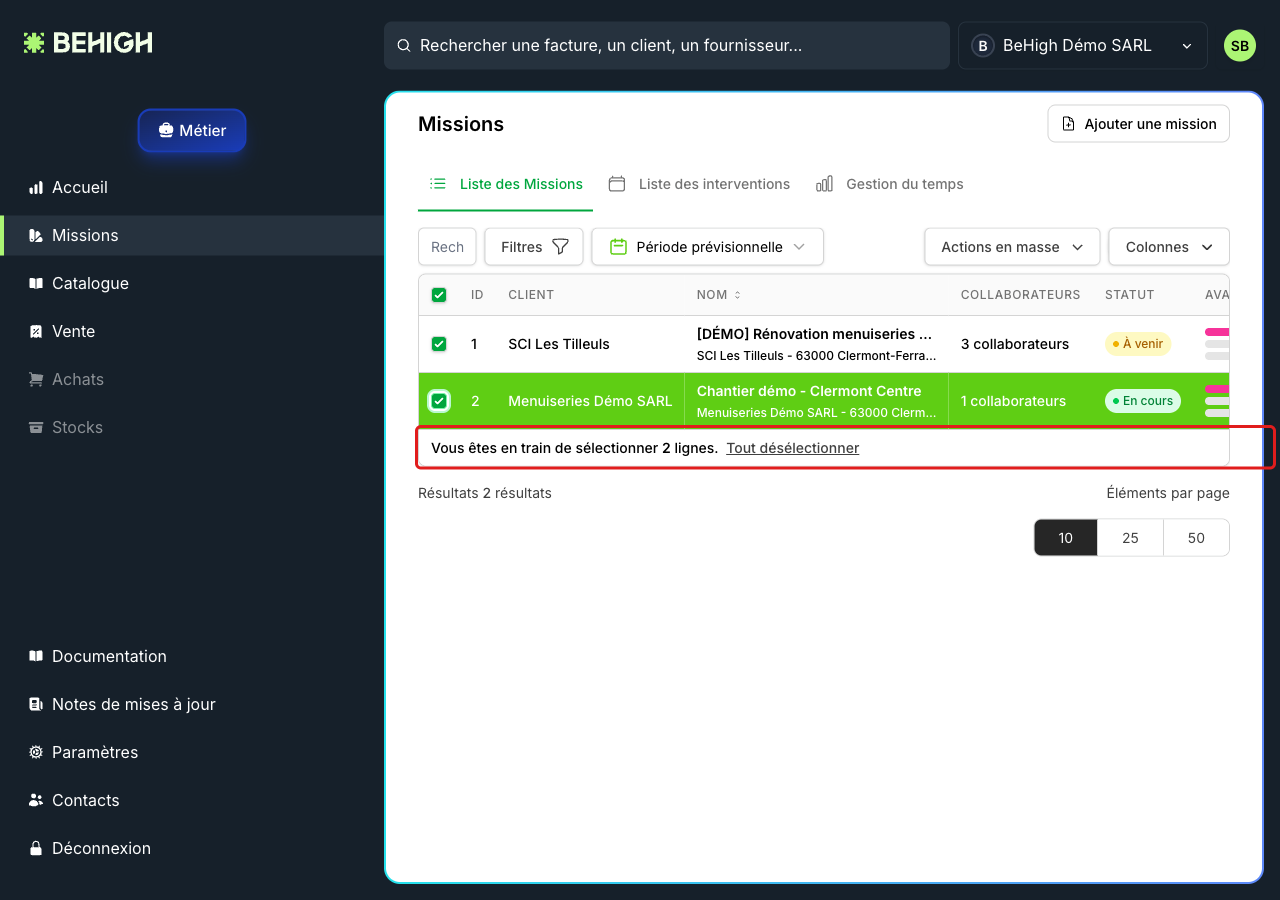Image resolution: width=1280 pixels, height=900 pixels.
Task: Open Missions in the sidebar
Action: (192, 235)
